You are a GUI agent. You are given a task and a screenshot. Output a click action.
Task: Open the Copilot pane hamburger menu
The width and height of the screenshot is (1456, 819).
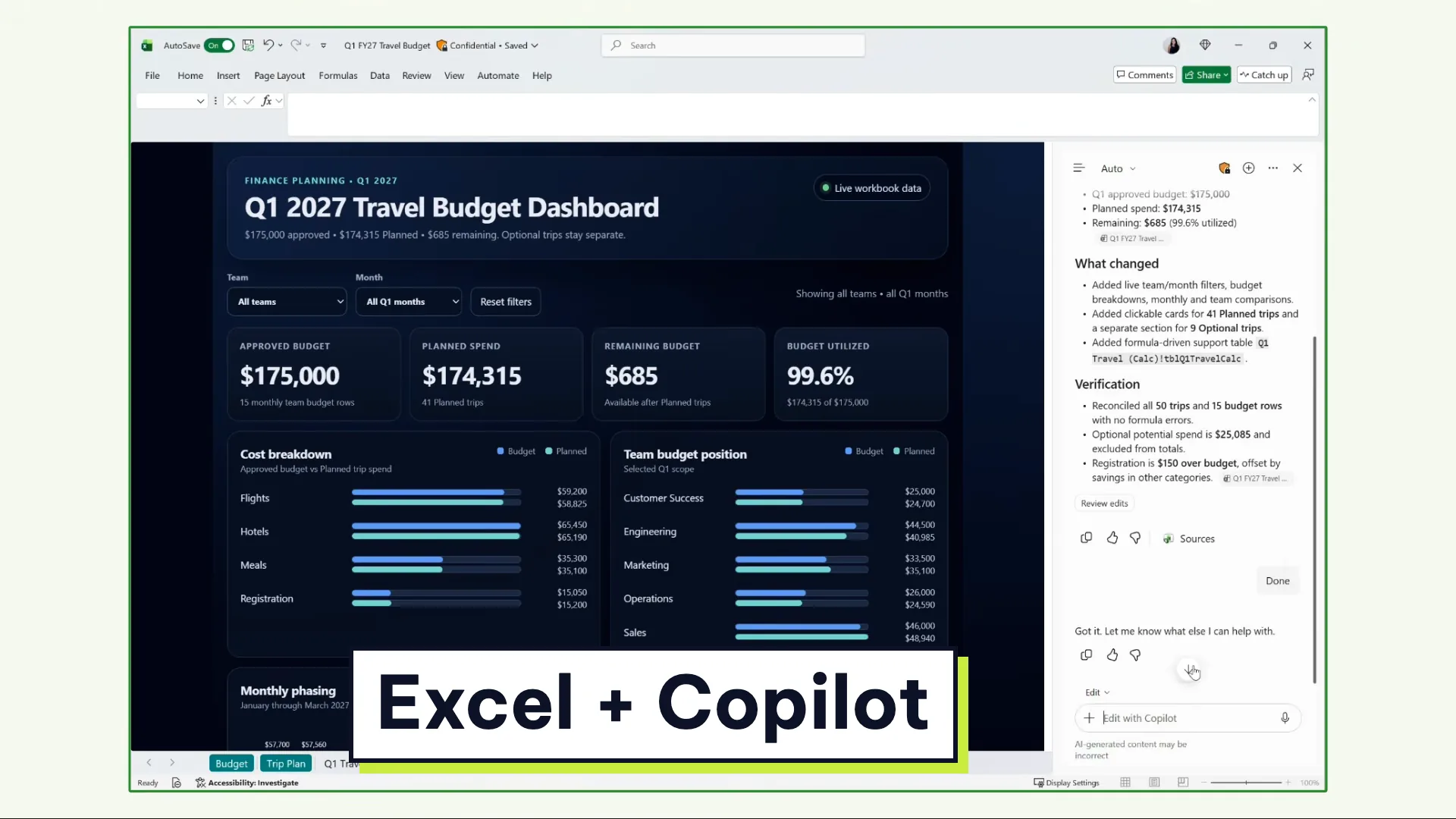tap(1079, 168)
